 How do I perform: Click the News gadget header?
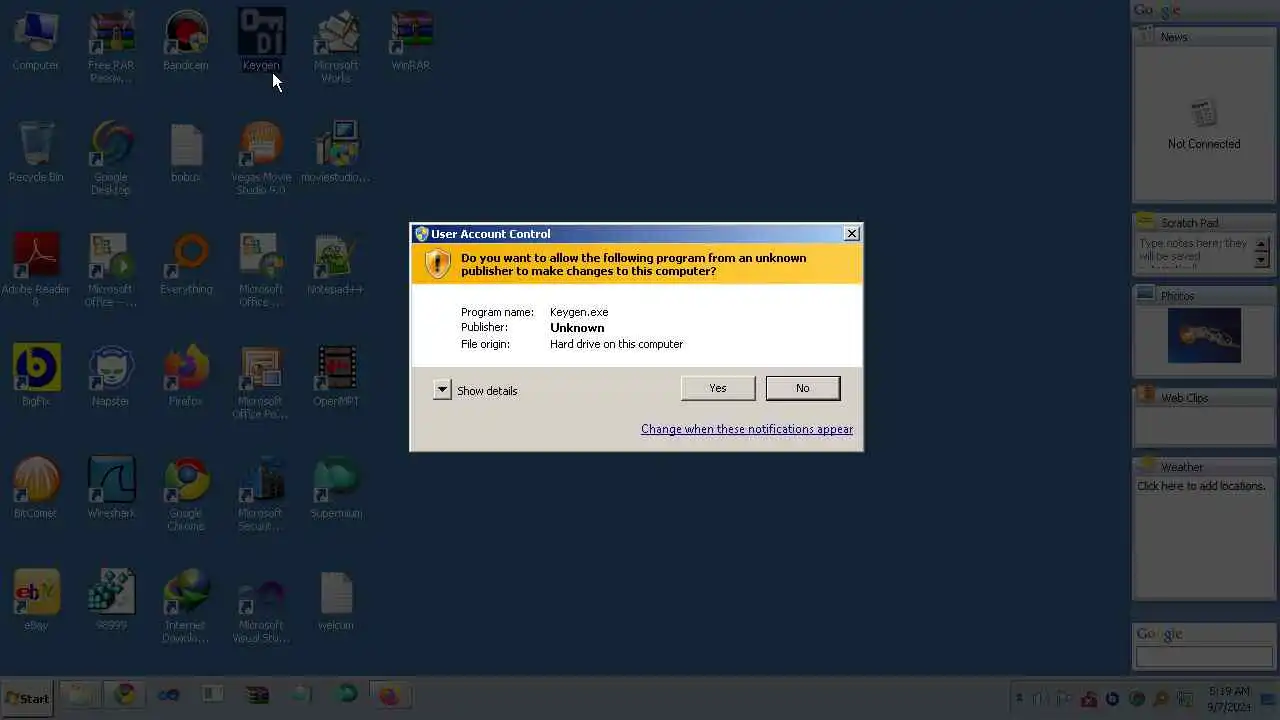pyautogui.click(x=1204, y=36)
